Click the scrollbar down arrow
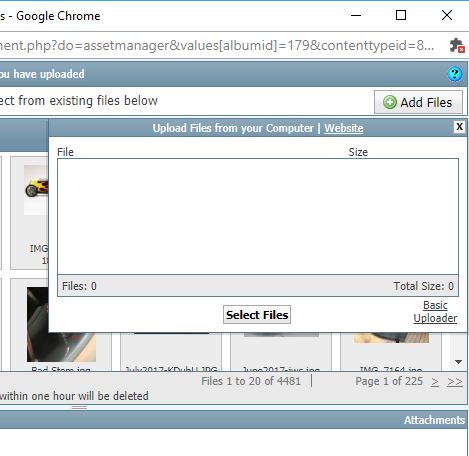 click(x=458, y=362)
